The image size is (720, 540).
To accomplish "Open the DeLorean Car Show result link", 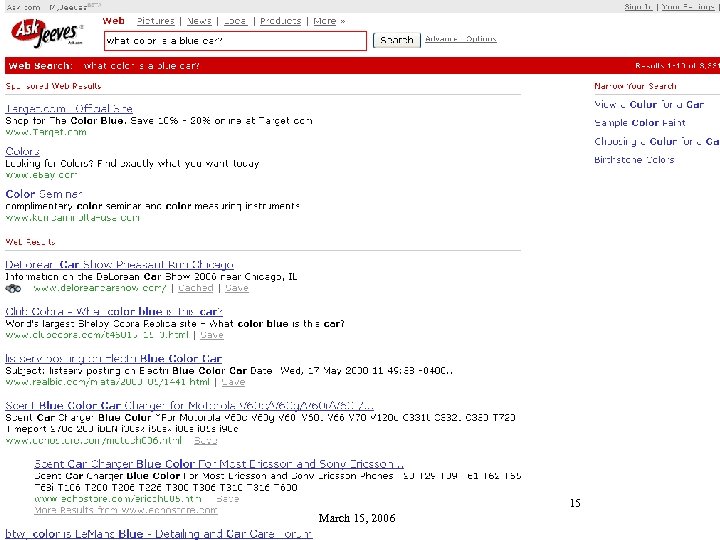I will 119,265.
